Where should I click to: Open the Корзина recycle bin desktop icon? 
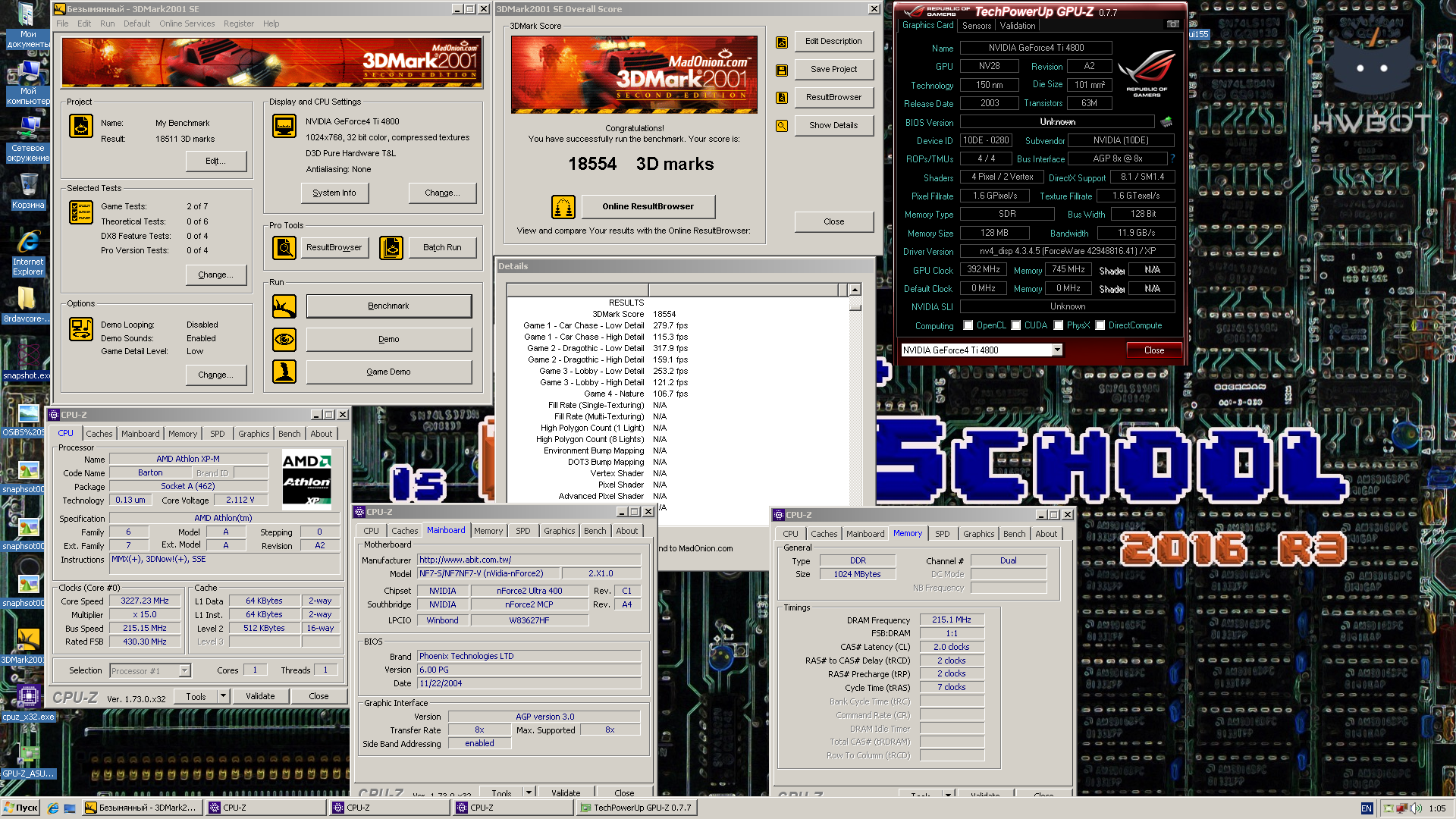(x=28, y=191)
